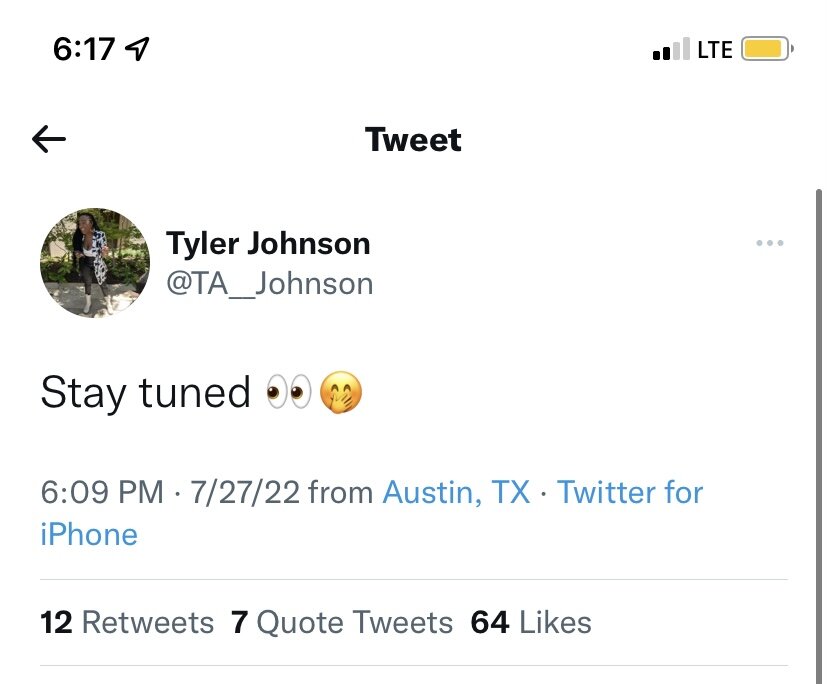This screenshot has height=684, width=827.
Task: Click the Tweet header title
Action: pos(414,140)
